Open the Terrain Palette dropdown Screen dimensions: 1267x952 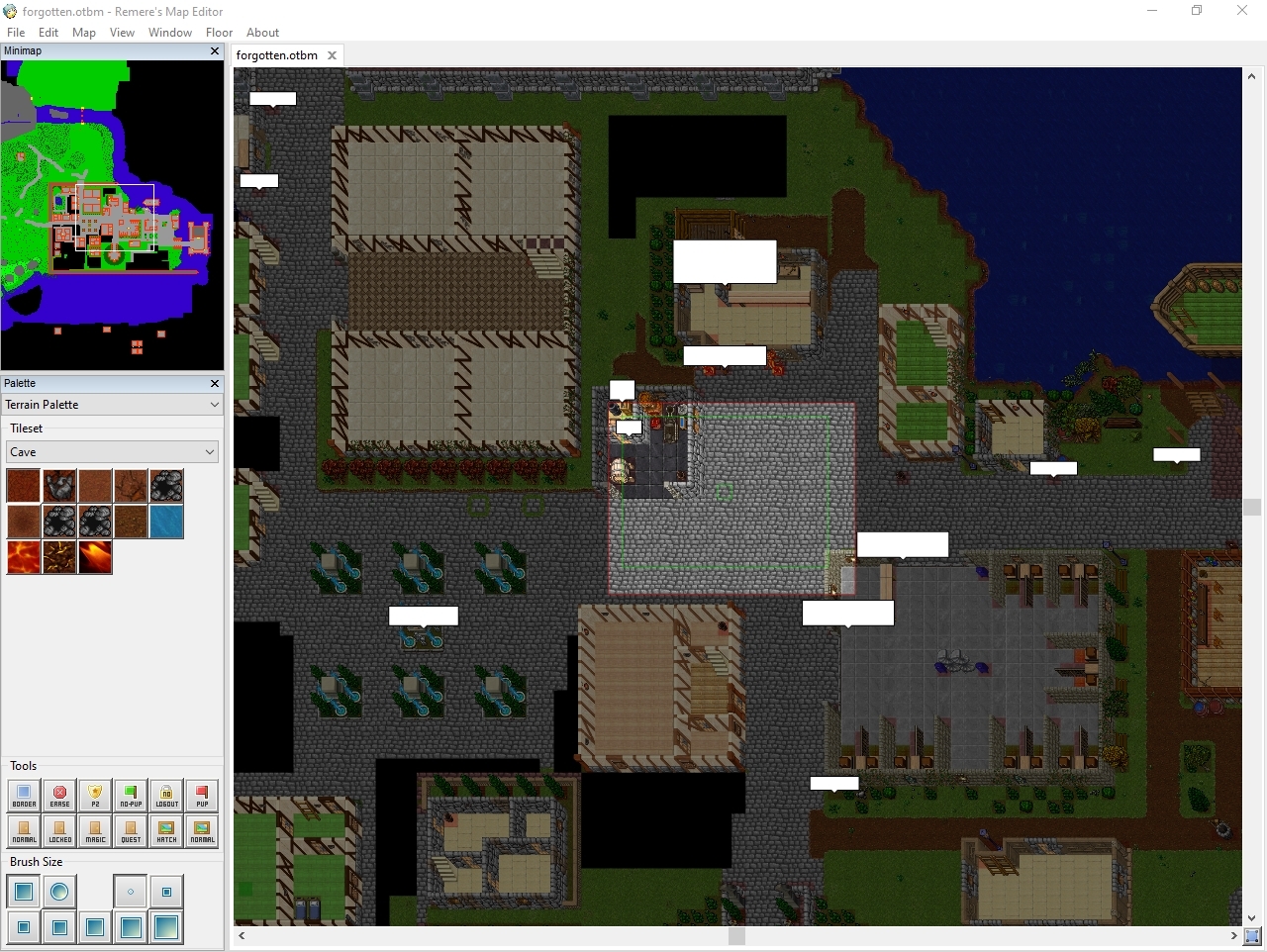(x=113, y=405)
